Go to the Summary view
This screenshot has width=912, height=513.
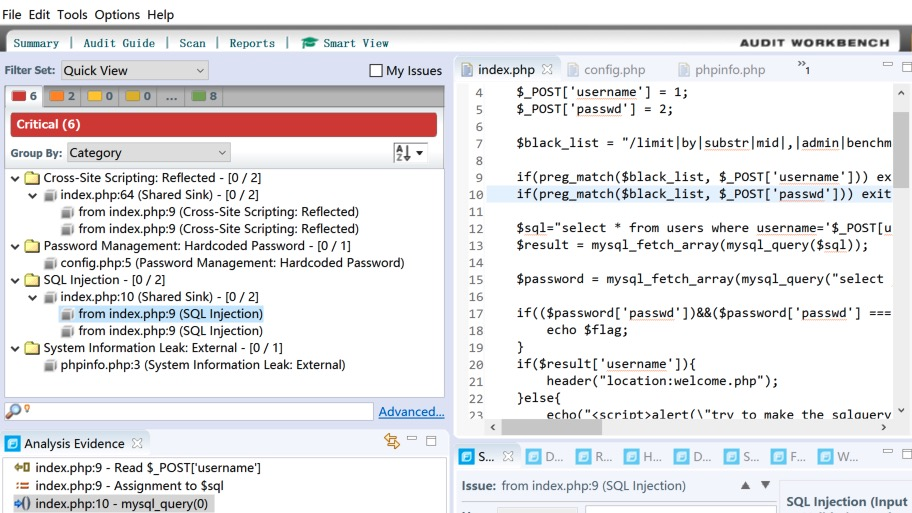click(36, 43)
